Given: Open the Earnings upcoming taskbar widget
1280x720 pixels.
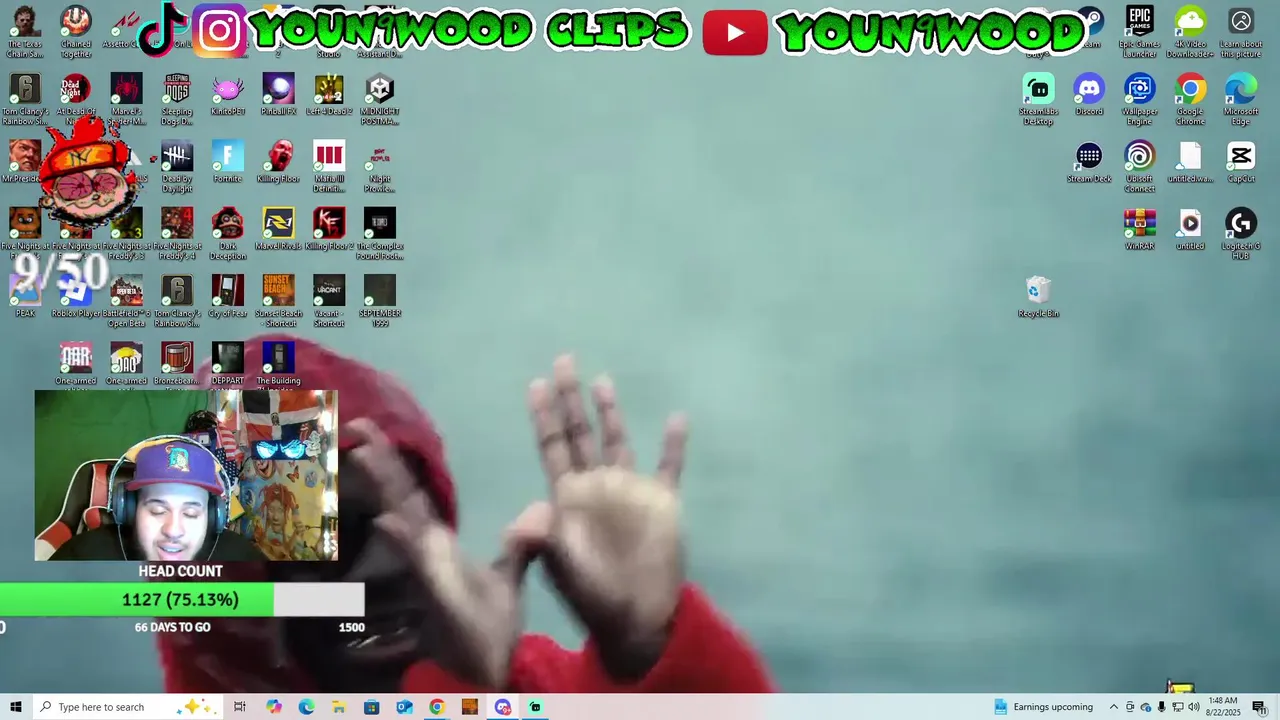Looking at the screenshot, I should point(1044,707).
